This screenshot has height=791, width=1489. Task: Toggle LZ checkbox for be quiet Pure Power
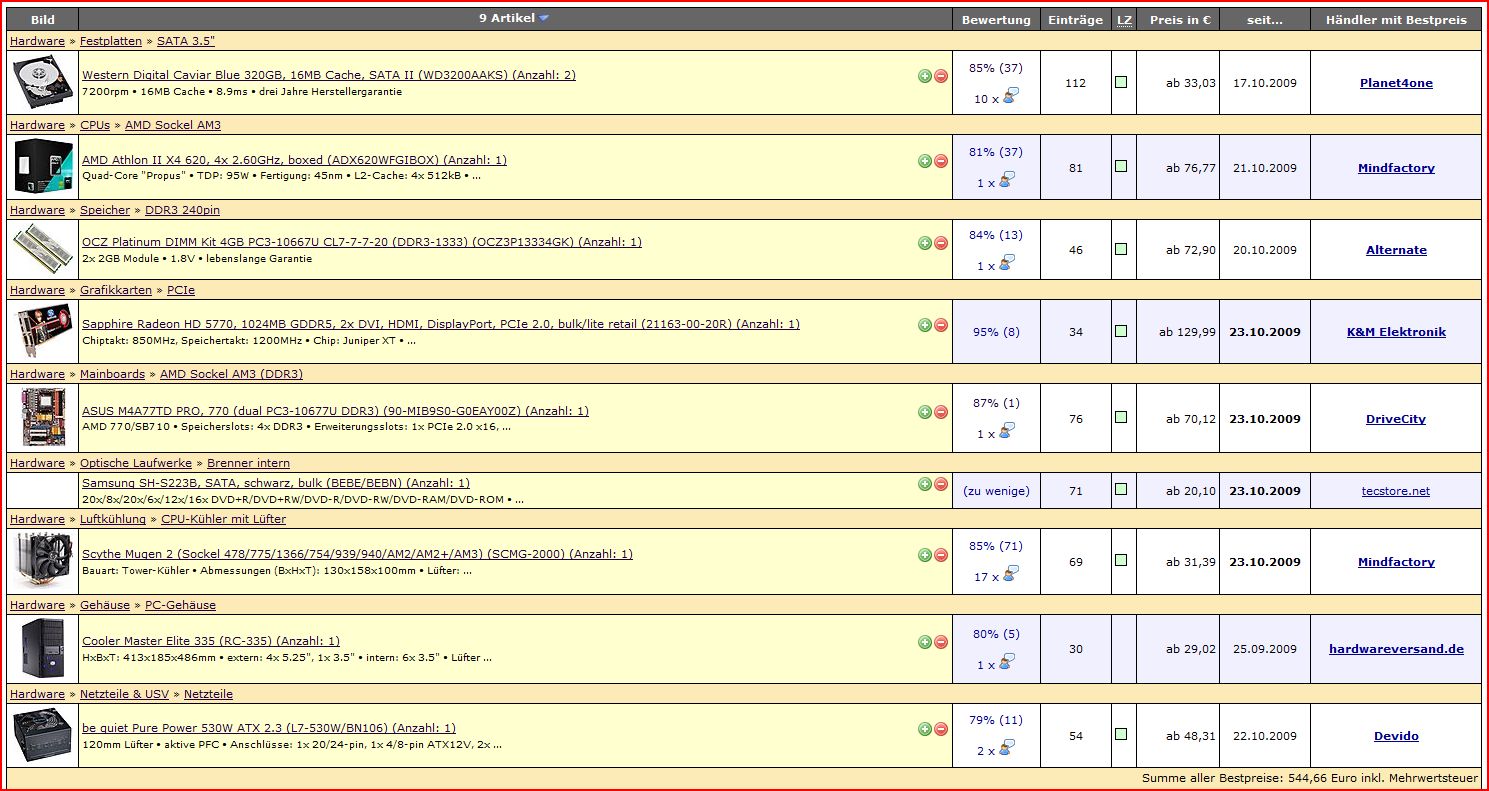pyautogui.click(x=1121, y=735)
